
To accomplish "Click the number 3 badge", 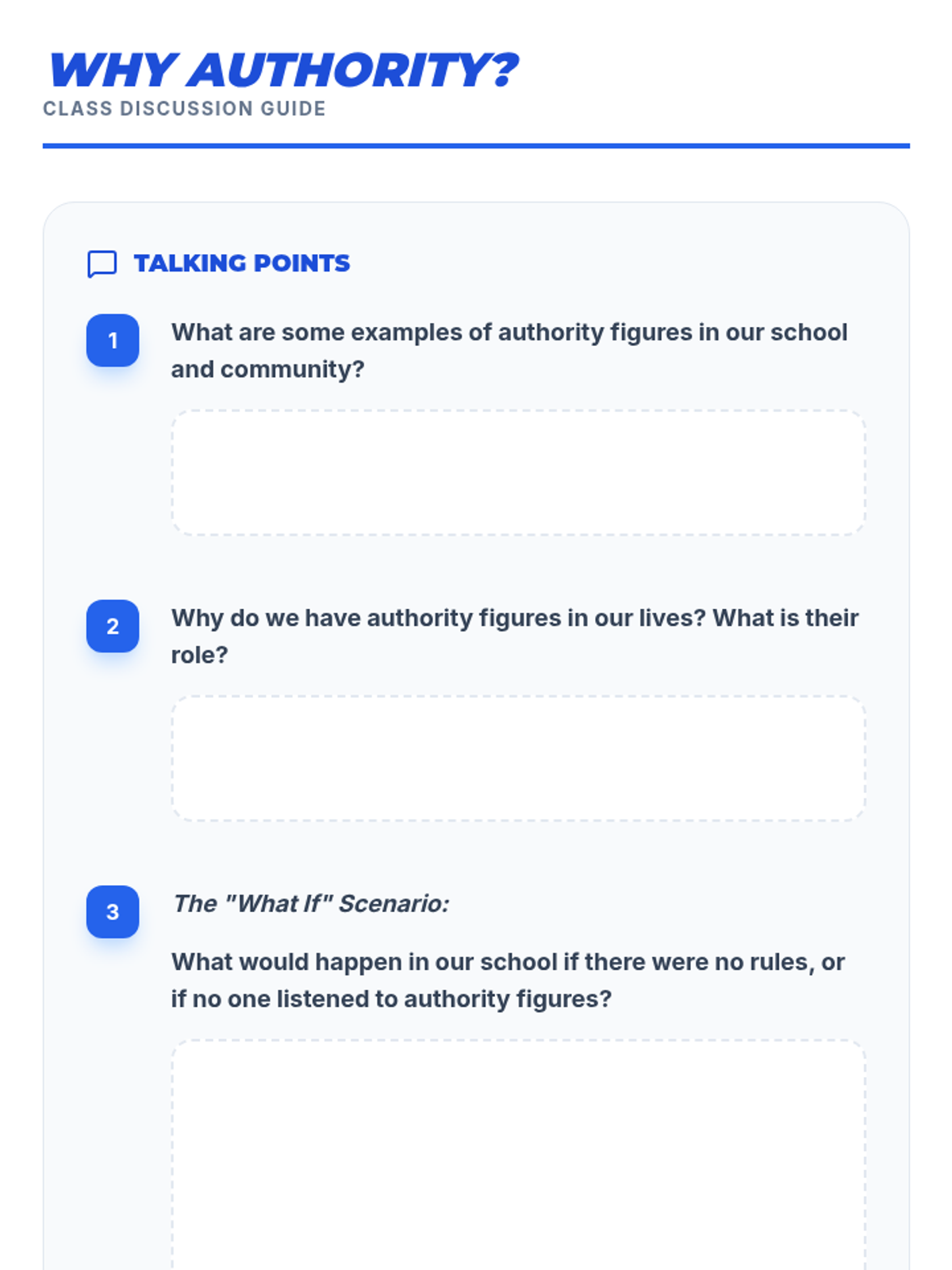I will tap(113, 912).
